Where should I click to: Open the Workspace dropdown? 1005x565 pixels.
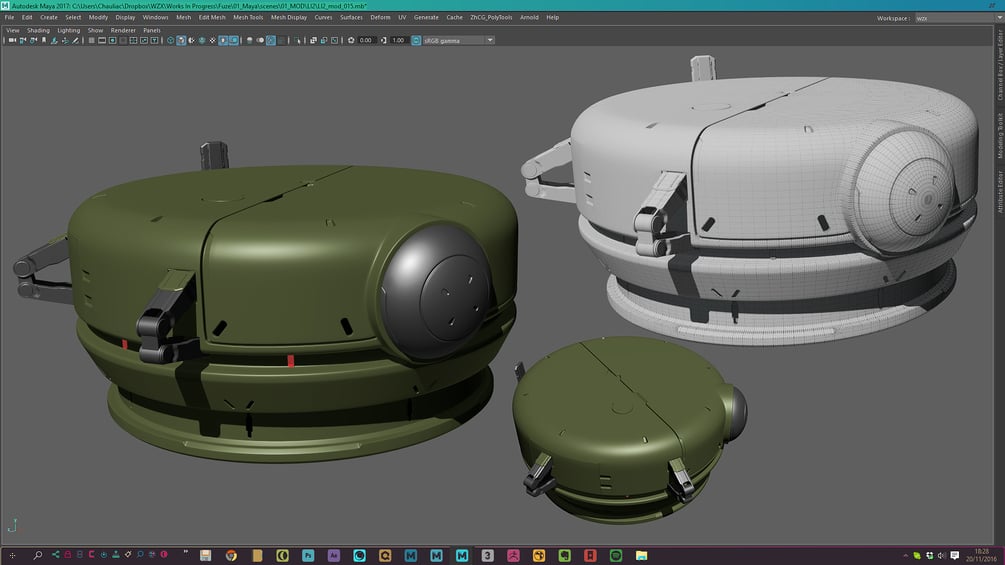coord(957,18)
